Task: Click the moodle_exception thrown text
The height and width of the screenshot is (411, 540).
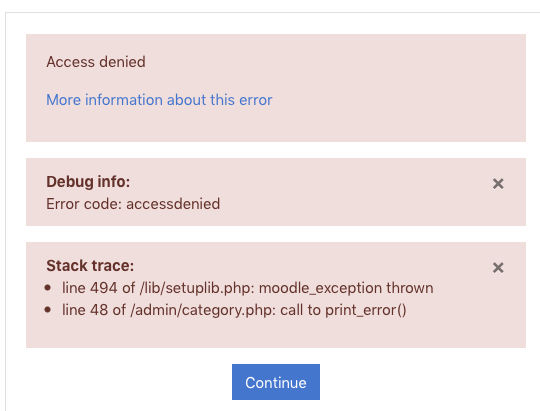Action: 346,288
